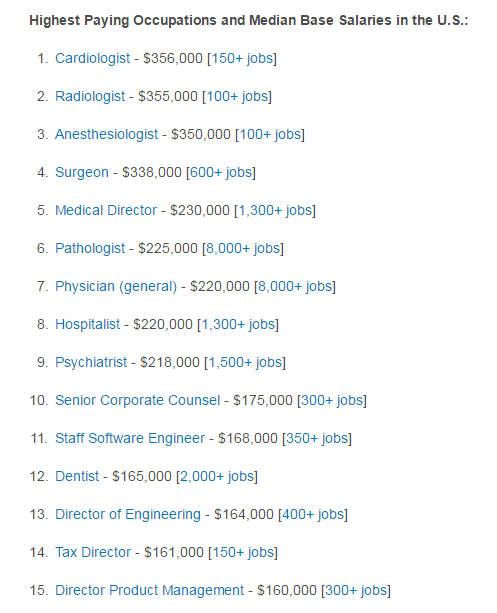The width and height of the screenshot is (497, 613).
Task: Open the Pathologist link
Action: [90, 248]
